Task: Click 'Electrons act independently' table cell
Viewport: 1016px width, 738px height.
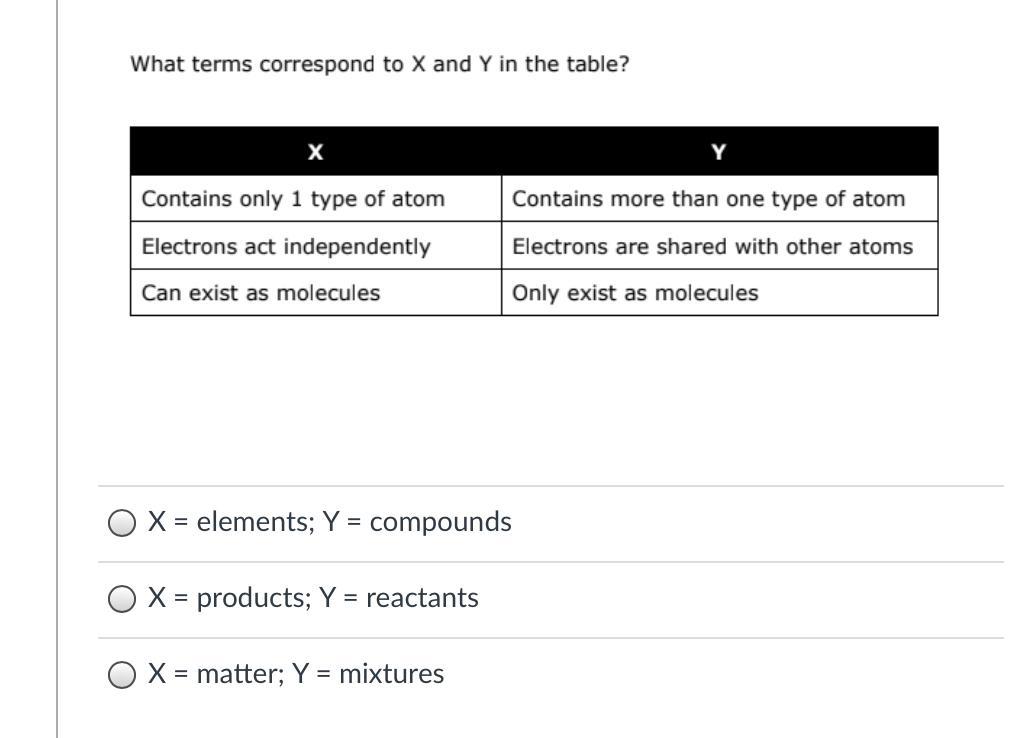Action: [x=286, y=246]
